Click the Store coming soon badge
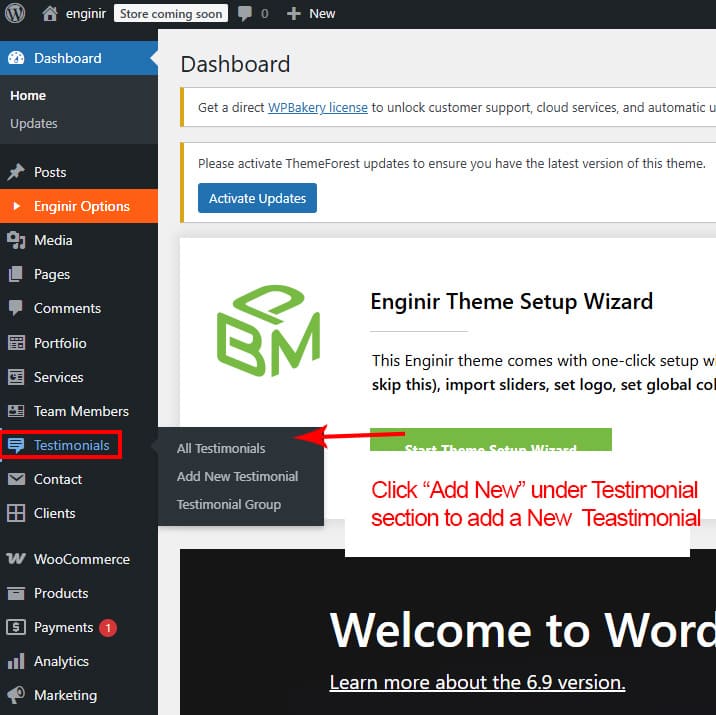The image size is (716, 715). 170,13
